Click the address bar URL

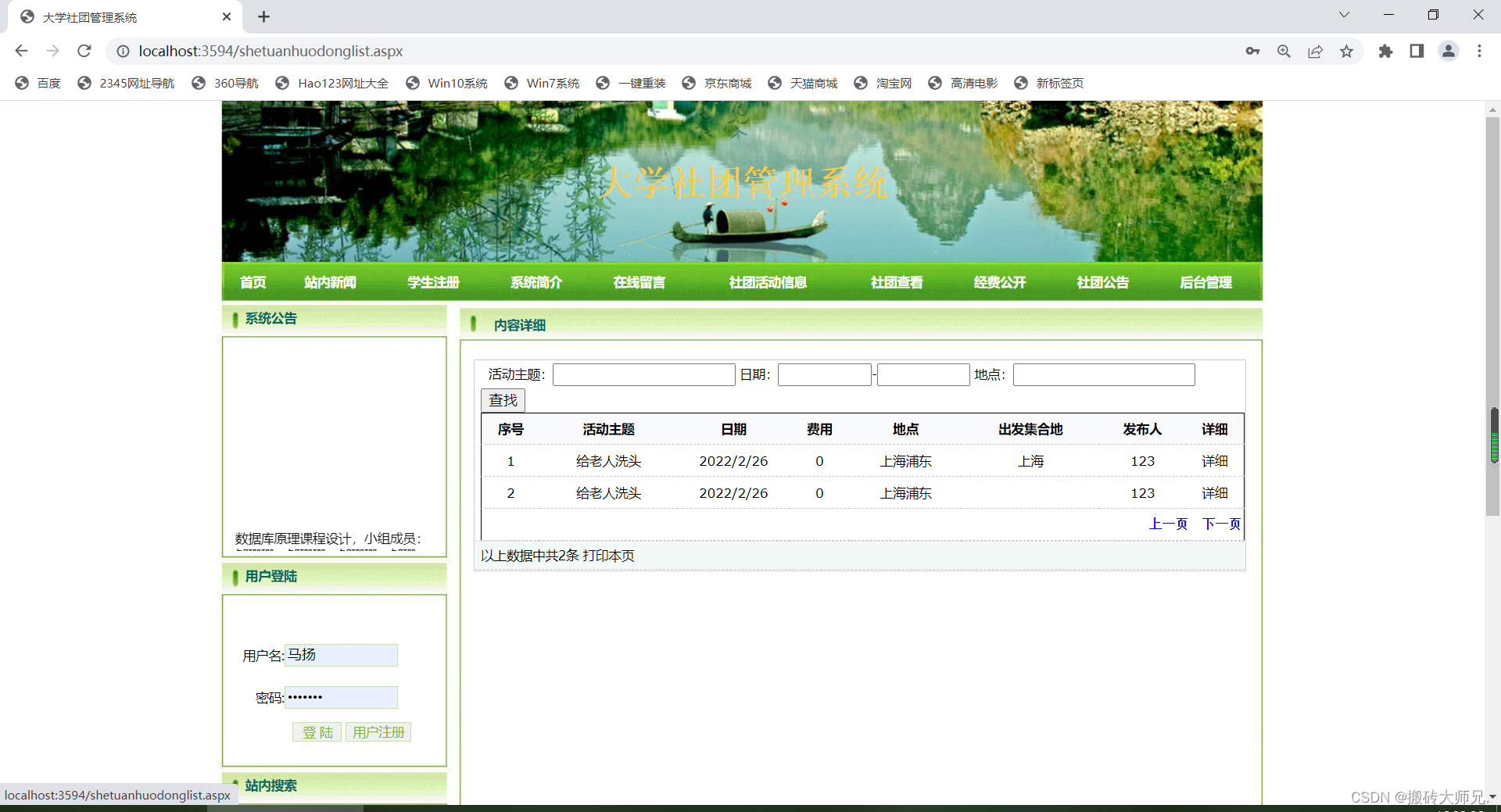tap(270, 51)
